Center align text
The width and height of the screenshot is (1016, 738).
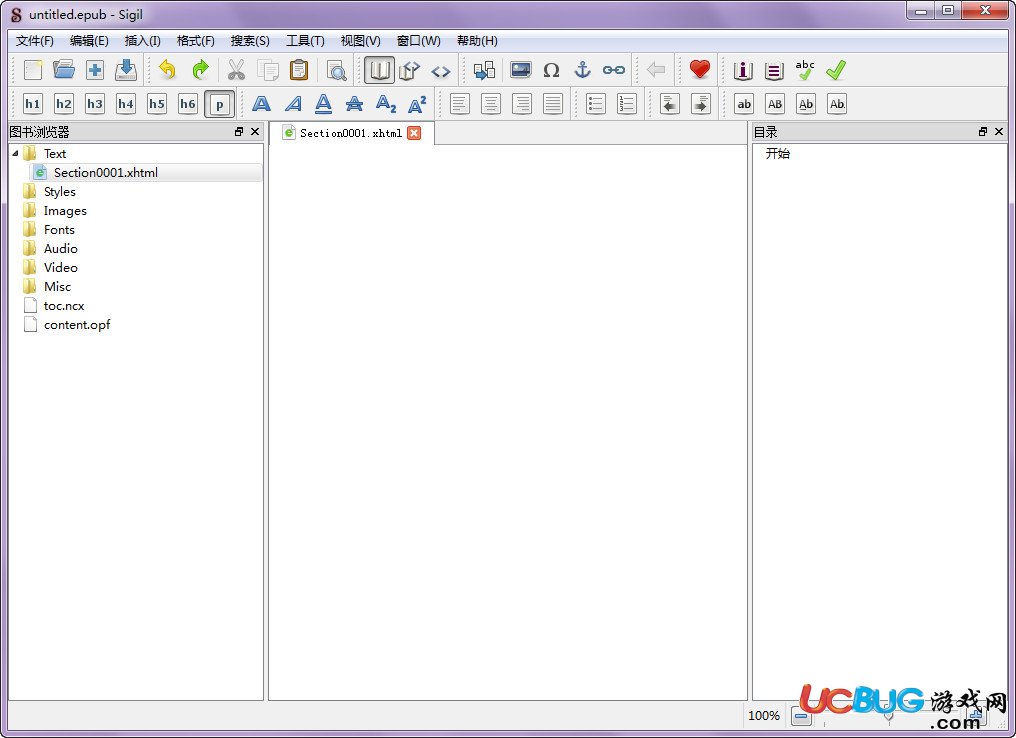point(491,104)
